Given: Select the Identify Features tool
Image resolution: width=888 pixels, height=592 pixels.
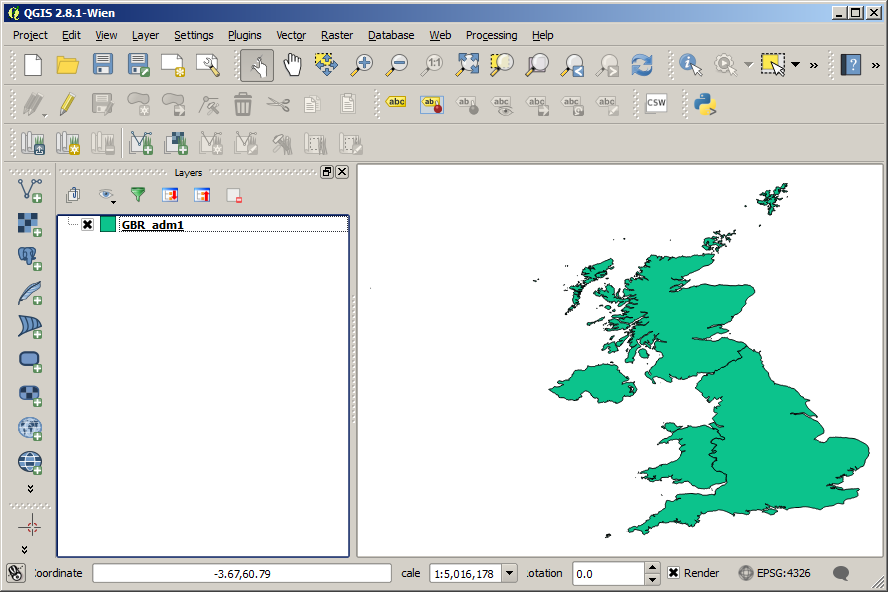Looking at the screenshot, I should (x=690, y=66).
